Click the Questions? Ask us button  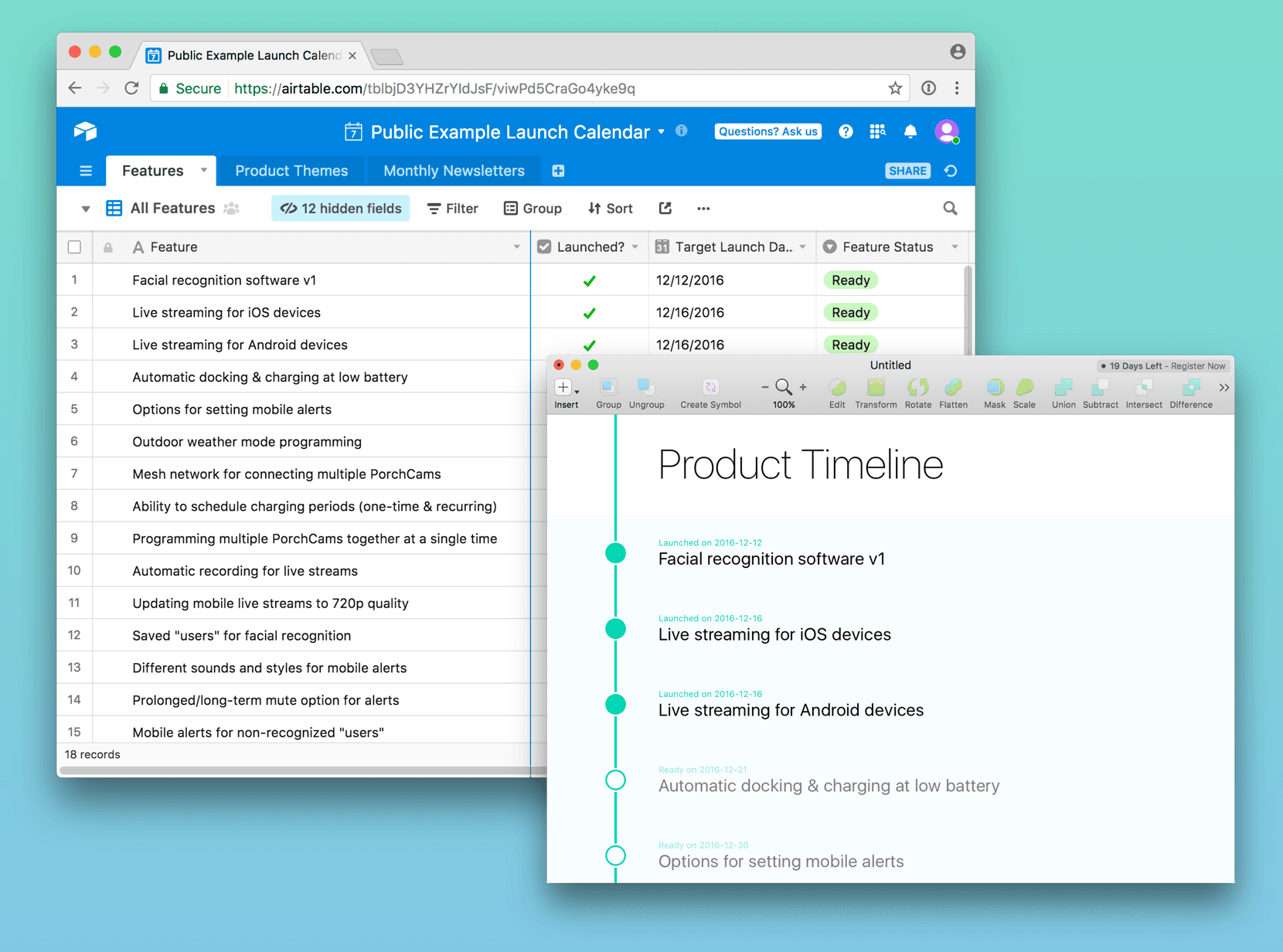(x=767, y=131)
